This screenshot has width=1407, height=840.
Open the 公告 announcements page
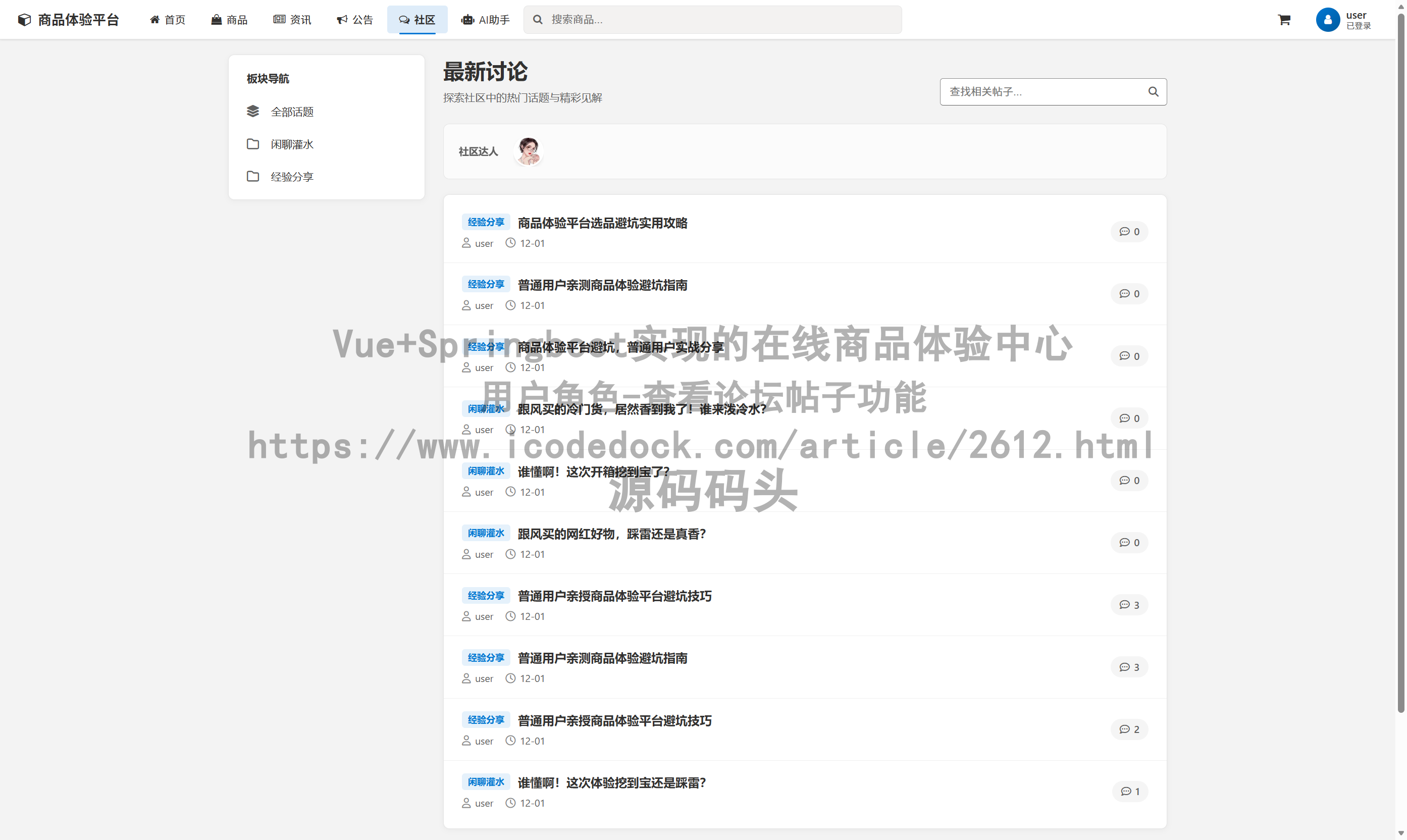(355, 20)
